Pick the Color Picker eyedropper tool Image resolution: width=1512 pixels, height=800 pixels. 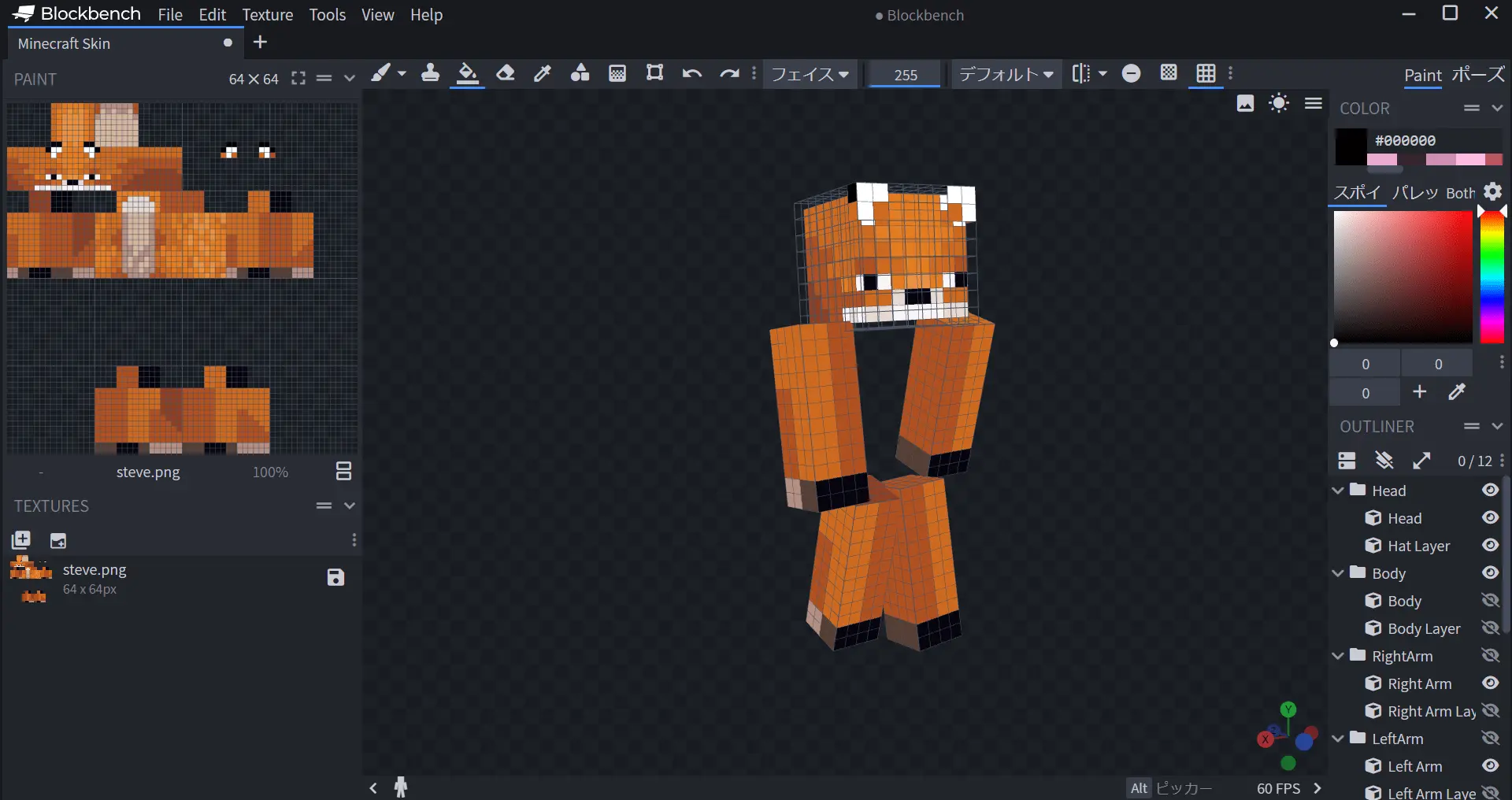pyautogui.click(x=543, y=74)
